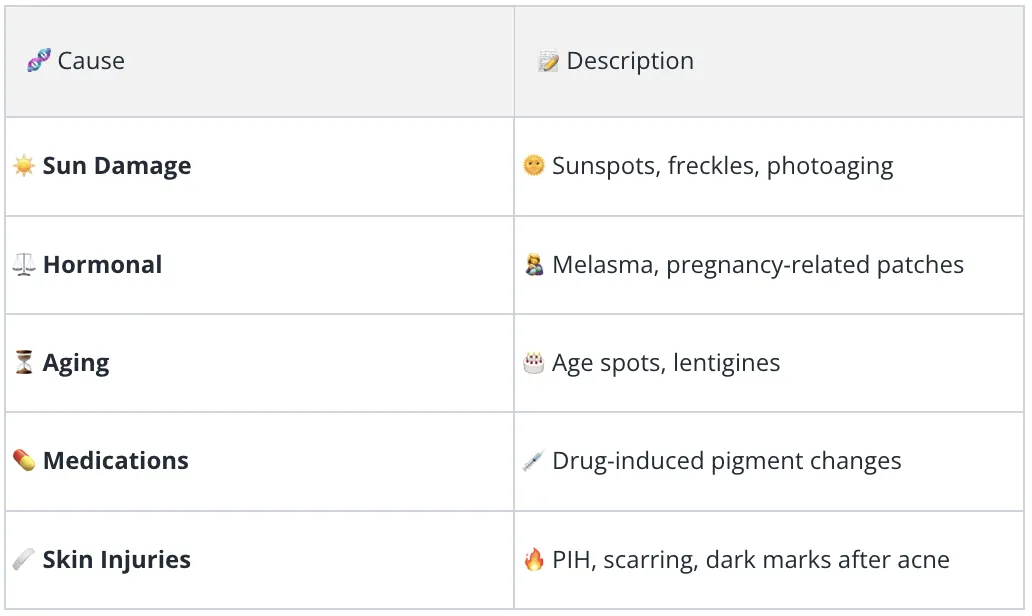This screenshot has width=1032, height=616.
Task: Click the hourglass emoji before Aging
Action: click(24, 363)
